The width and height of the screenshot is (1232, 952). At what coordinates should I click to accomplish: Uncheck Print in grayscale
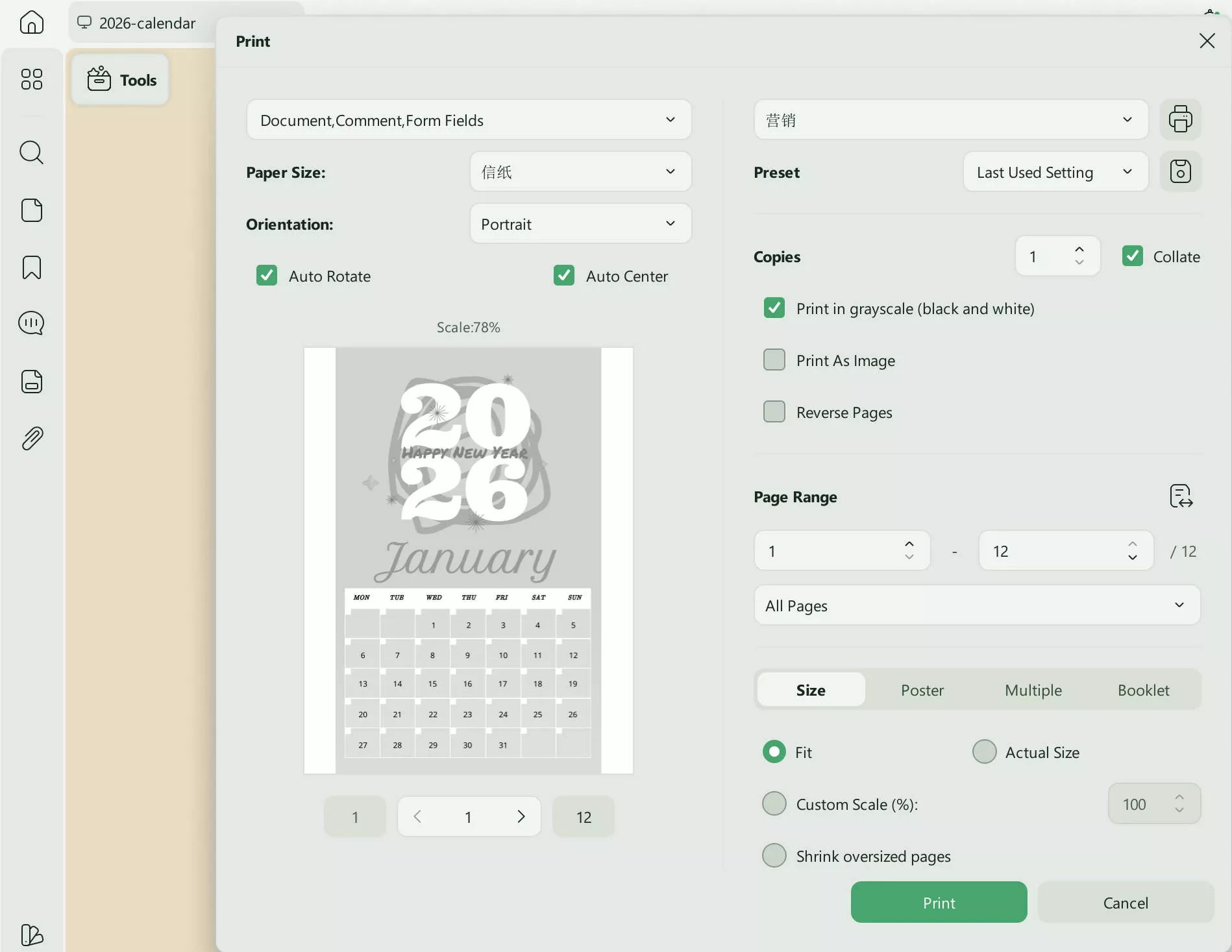(774, 308)
